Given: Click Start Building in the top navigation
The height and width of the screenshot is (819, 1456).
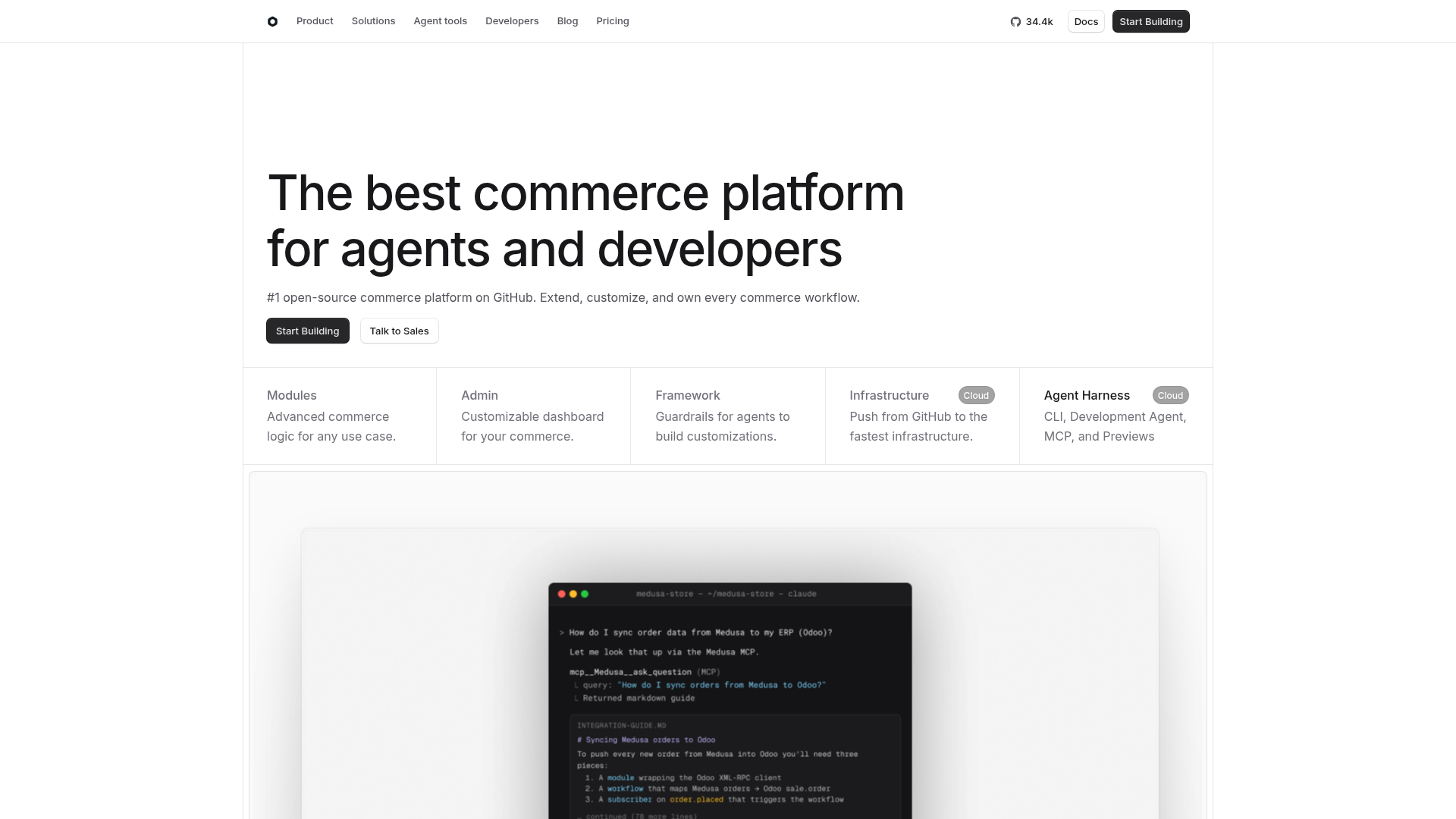Looking at the screenshot, I should (x=1150, y=21).
